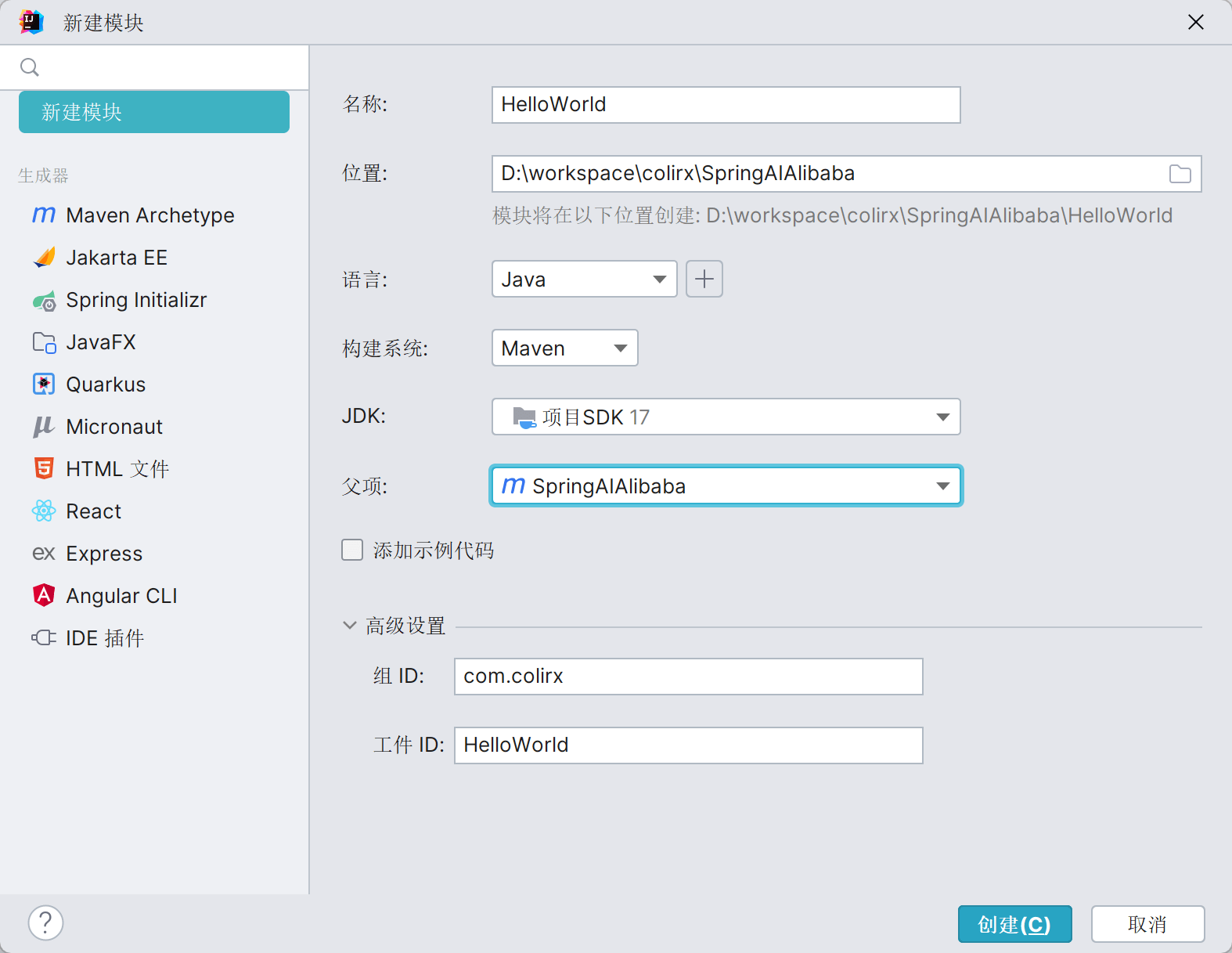The image size is (1232, 953).
Task: Enable the 添加示例代码 checkbox
Action: [x=352, y=551]
